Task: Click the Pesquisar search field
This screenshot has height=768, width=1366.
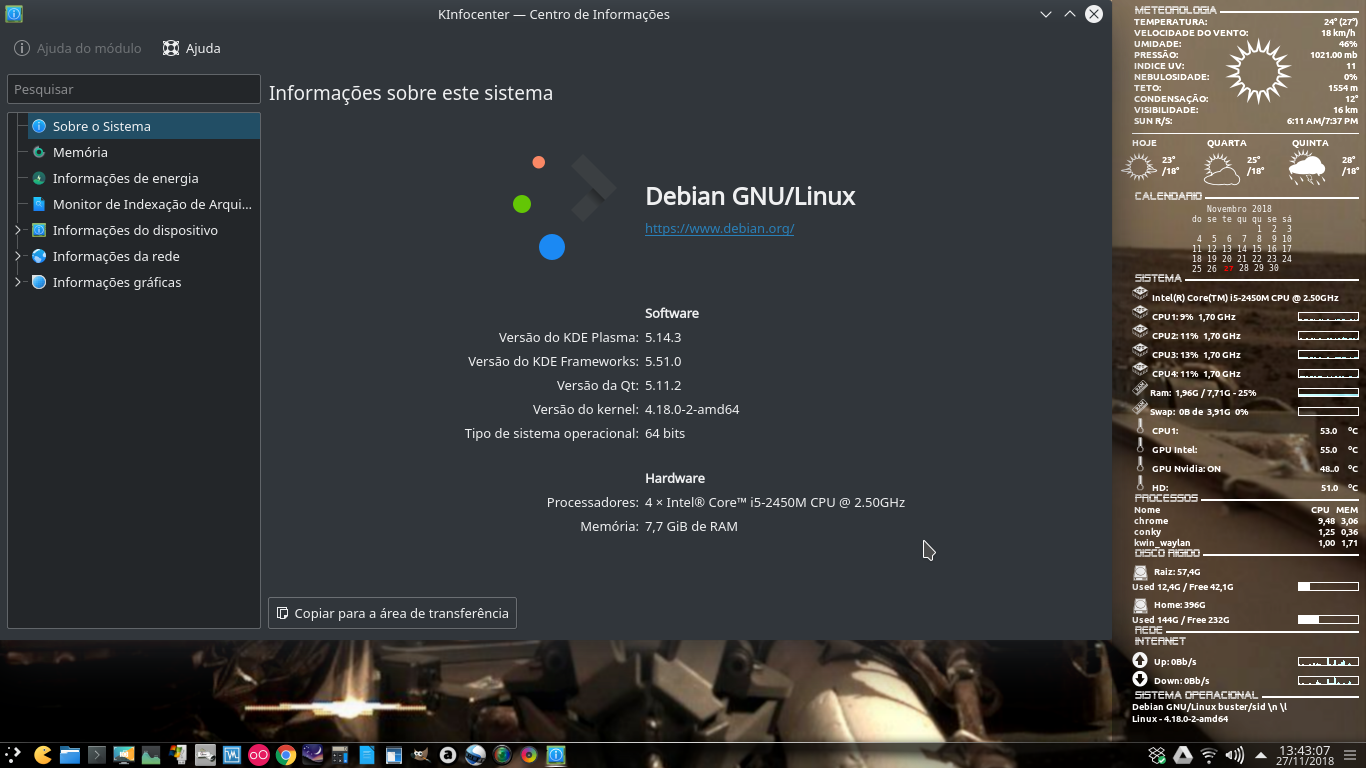Action: pos(133,89)
